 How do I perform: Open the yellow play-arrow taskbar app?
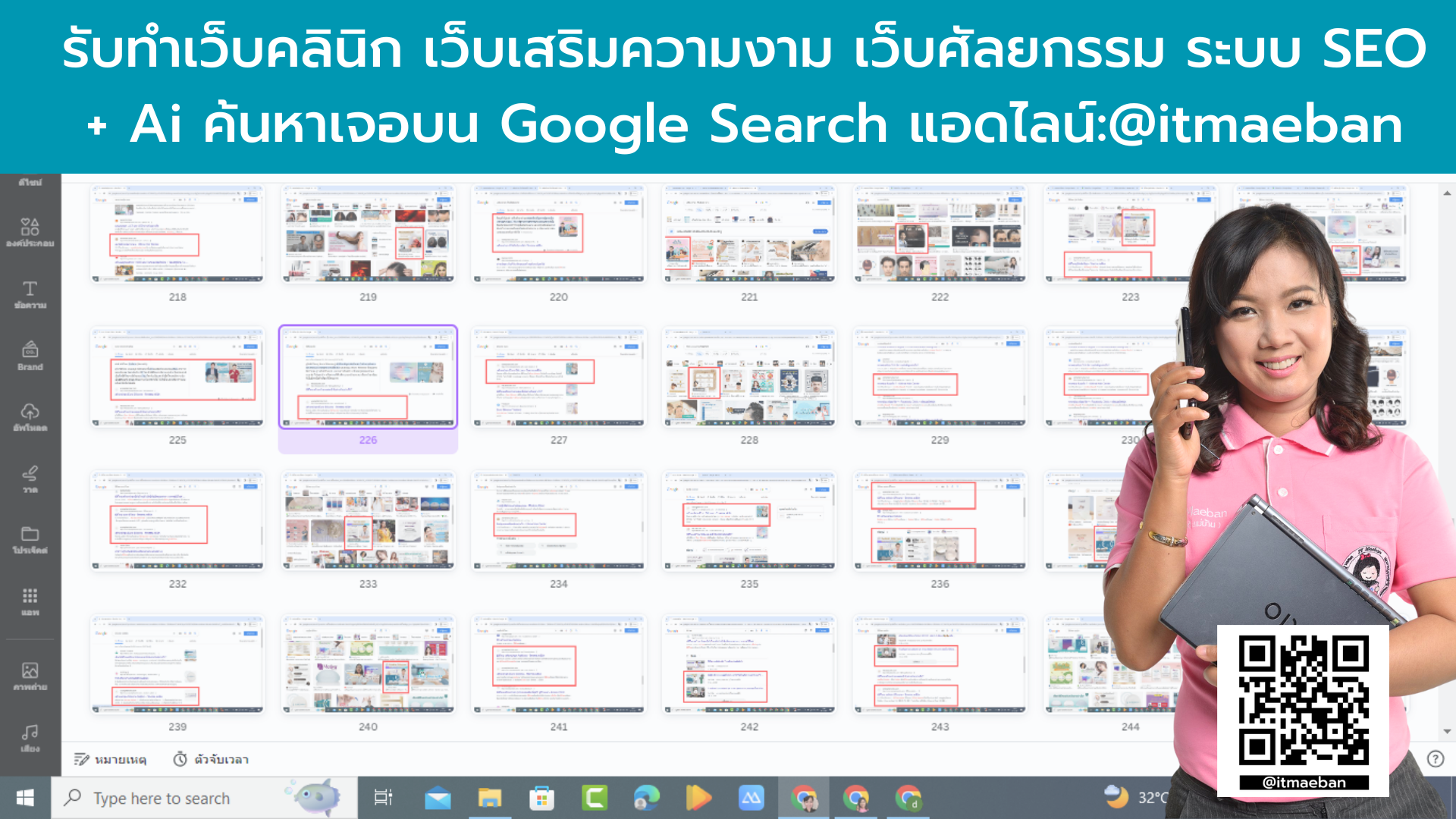698,798
